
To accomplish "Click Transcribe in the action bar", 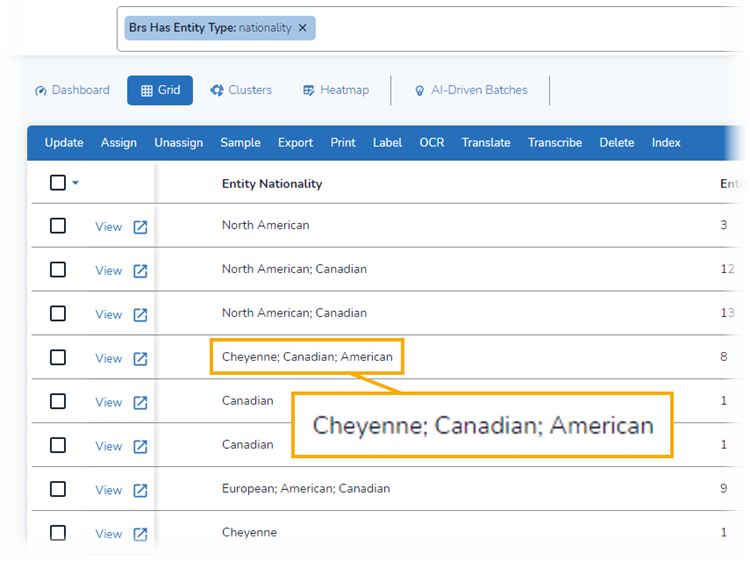I will click(555, 143).
